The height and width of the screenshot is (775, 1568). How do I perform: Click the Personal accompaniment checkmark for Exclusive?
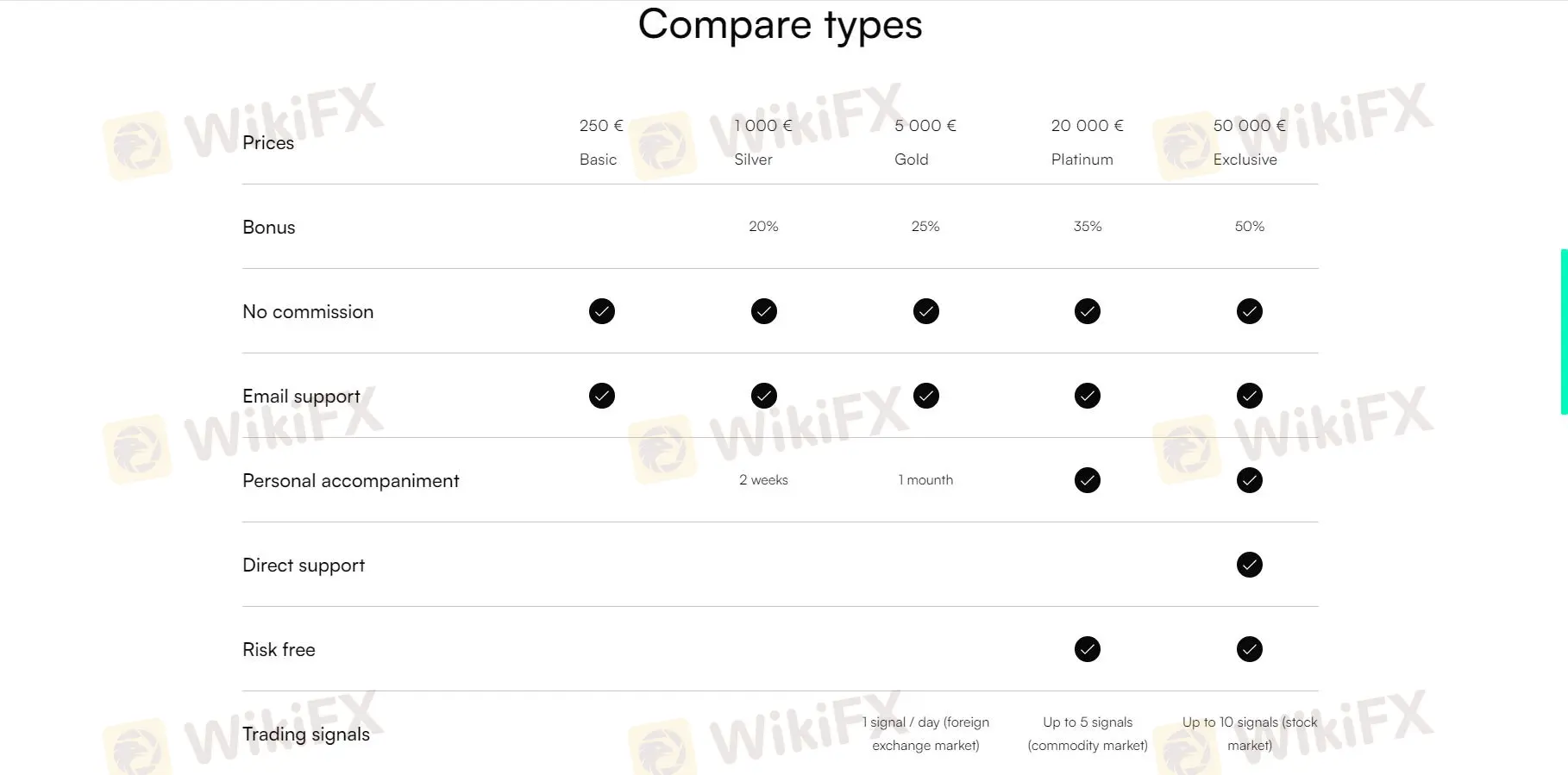tap(1249, 480)
